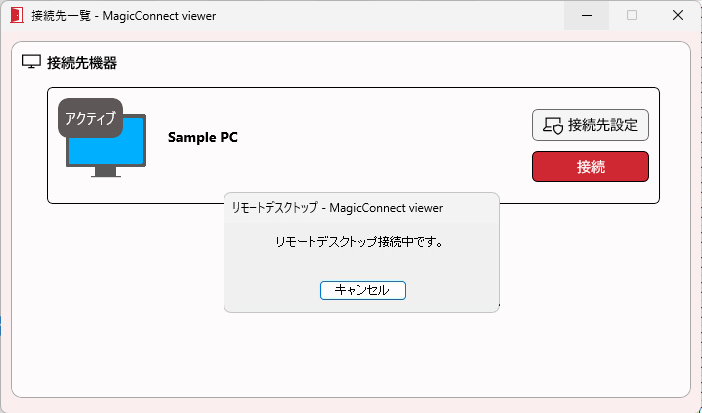Click the 接続先一覧 window title text
Viewport: 702px width, 413px height.
(123, 16)
